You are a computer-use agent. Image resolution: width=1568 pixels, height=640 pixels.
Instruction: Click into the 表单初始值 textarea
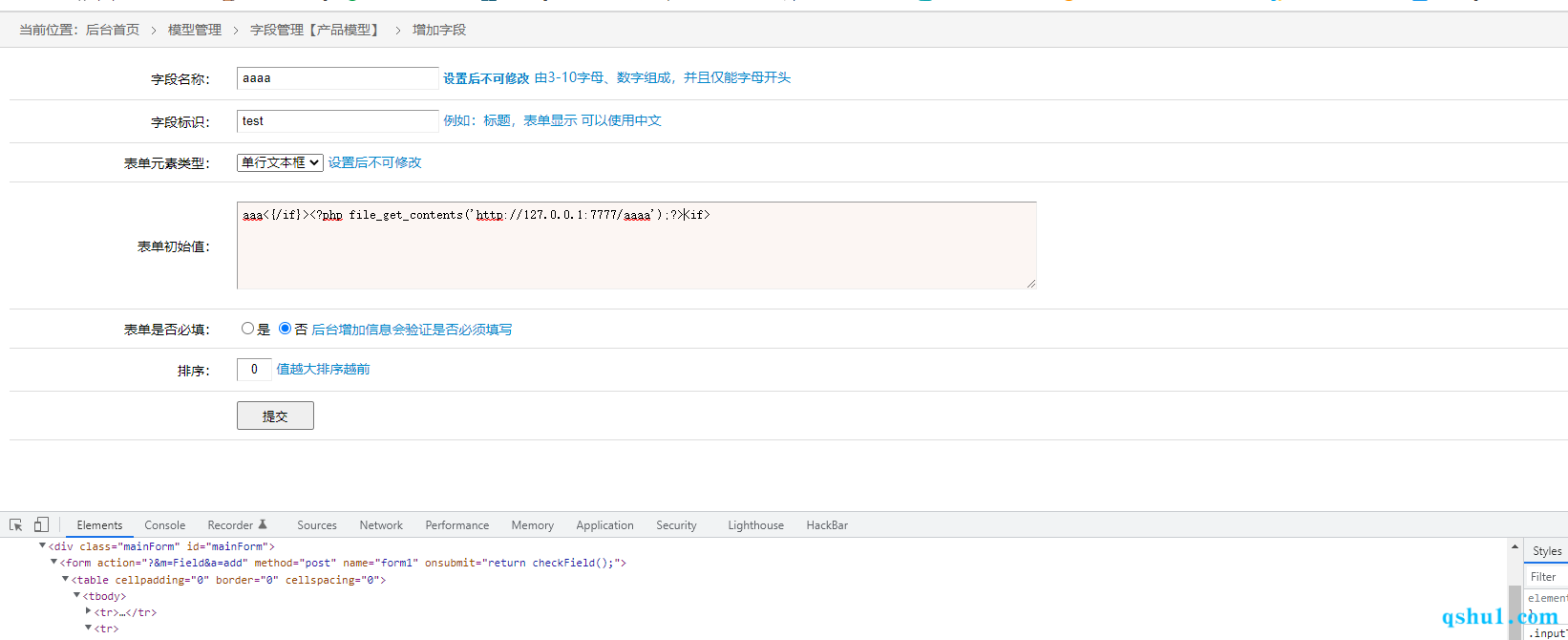[637, 245]
